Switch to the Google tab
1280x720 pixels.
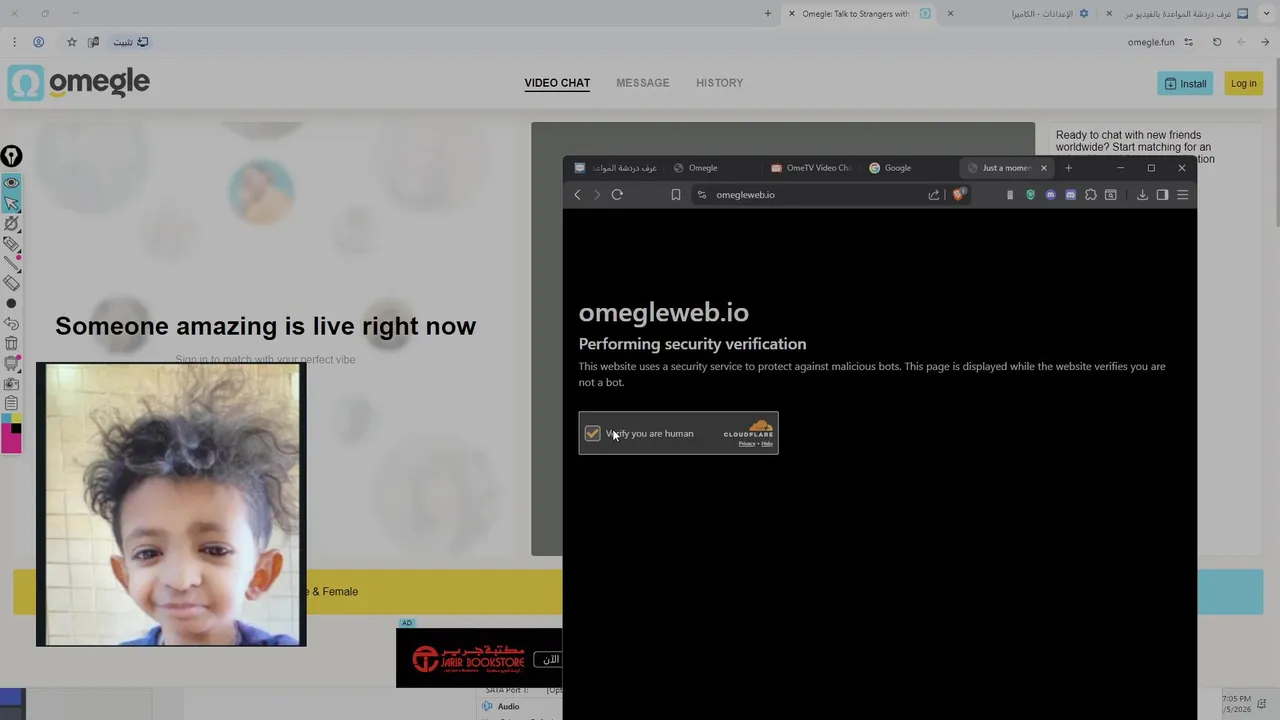pyautogui.click(x=909, y=168)
